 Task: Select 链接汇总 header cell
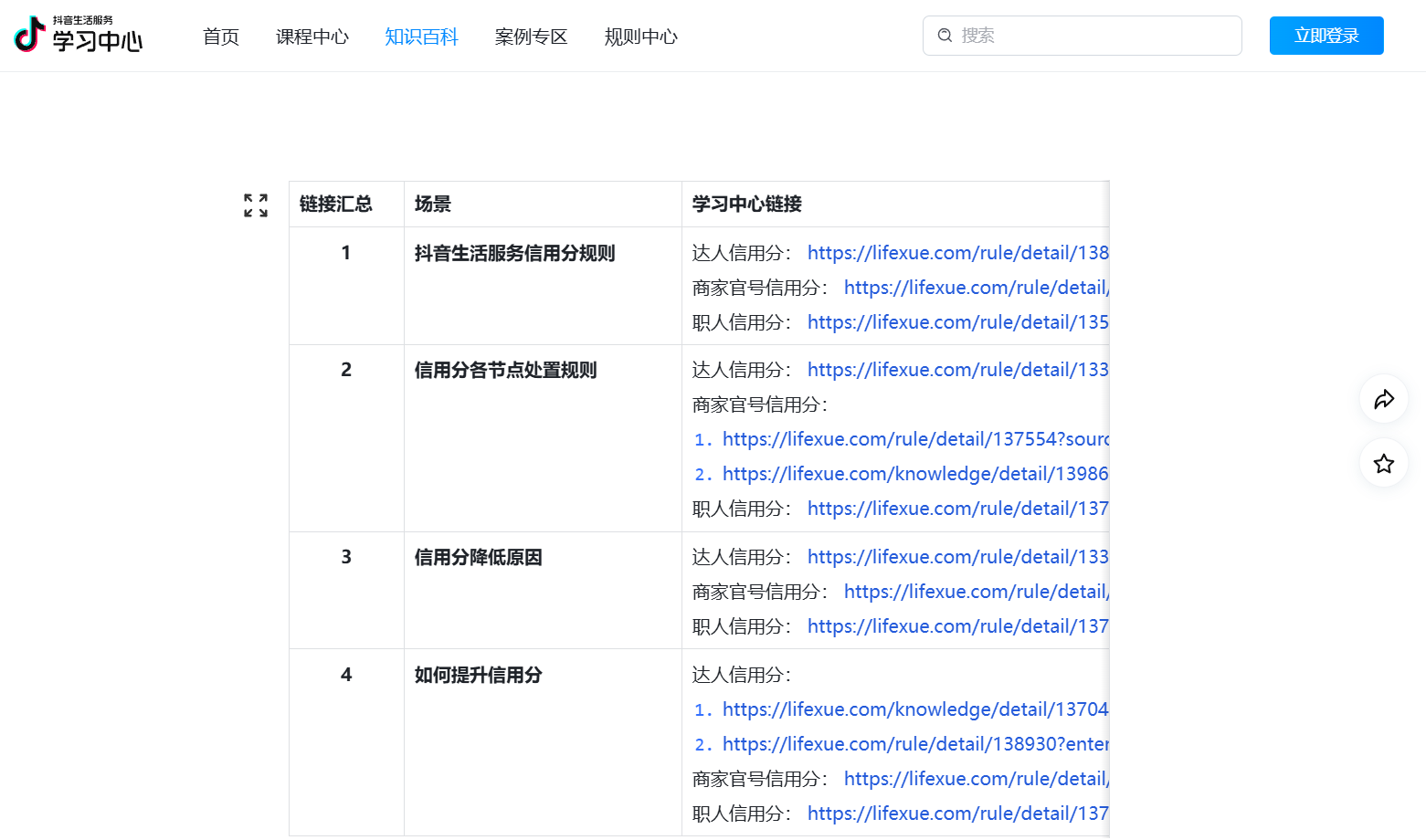[x=346, y=204]
